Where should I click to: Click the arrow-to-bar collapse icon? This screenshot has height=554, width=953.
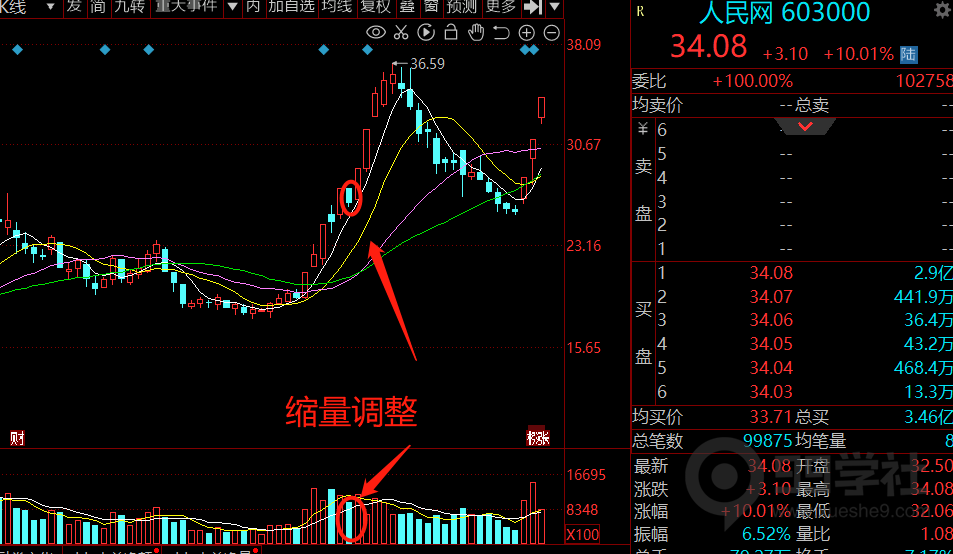coord(533,7)
